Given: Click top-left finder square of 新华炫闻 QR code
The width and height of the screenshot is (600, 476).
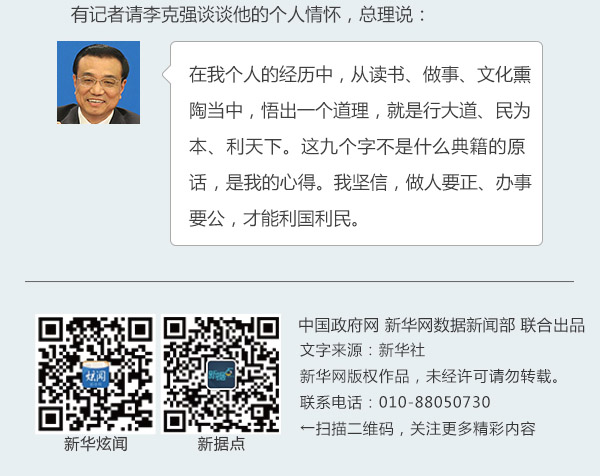Looking at the screenshot, I should 51,329.
